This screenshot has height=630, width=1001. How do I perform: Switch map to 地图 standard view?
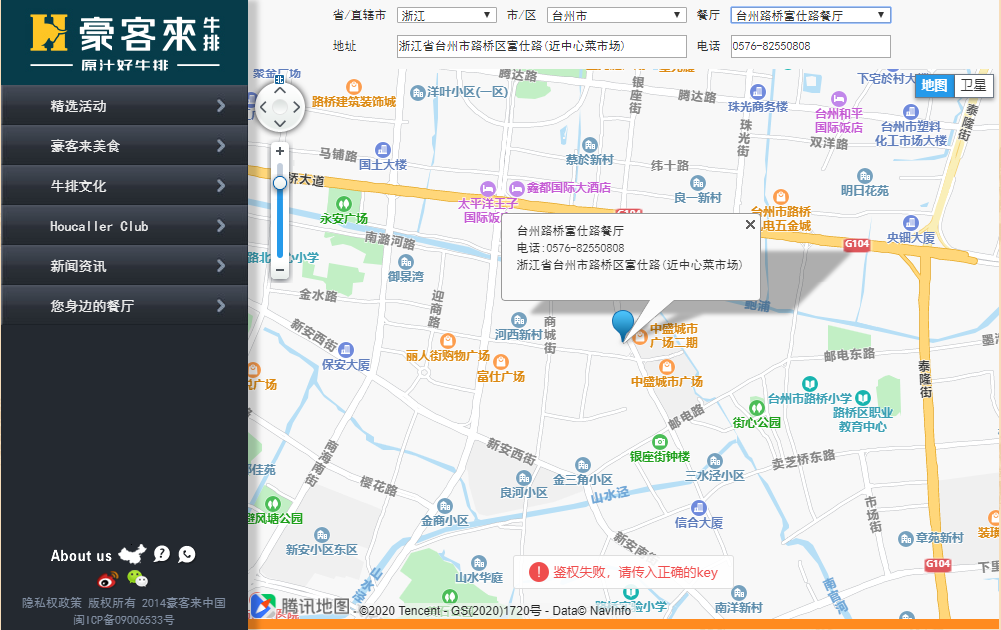pos(934,86)
